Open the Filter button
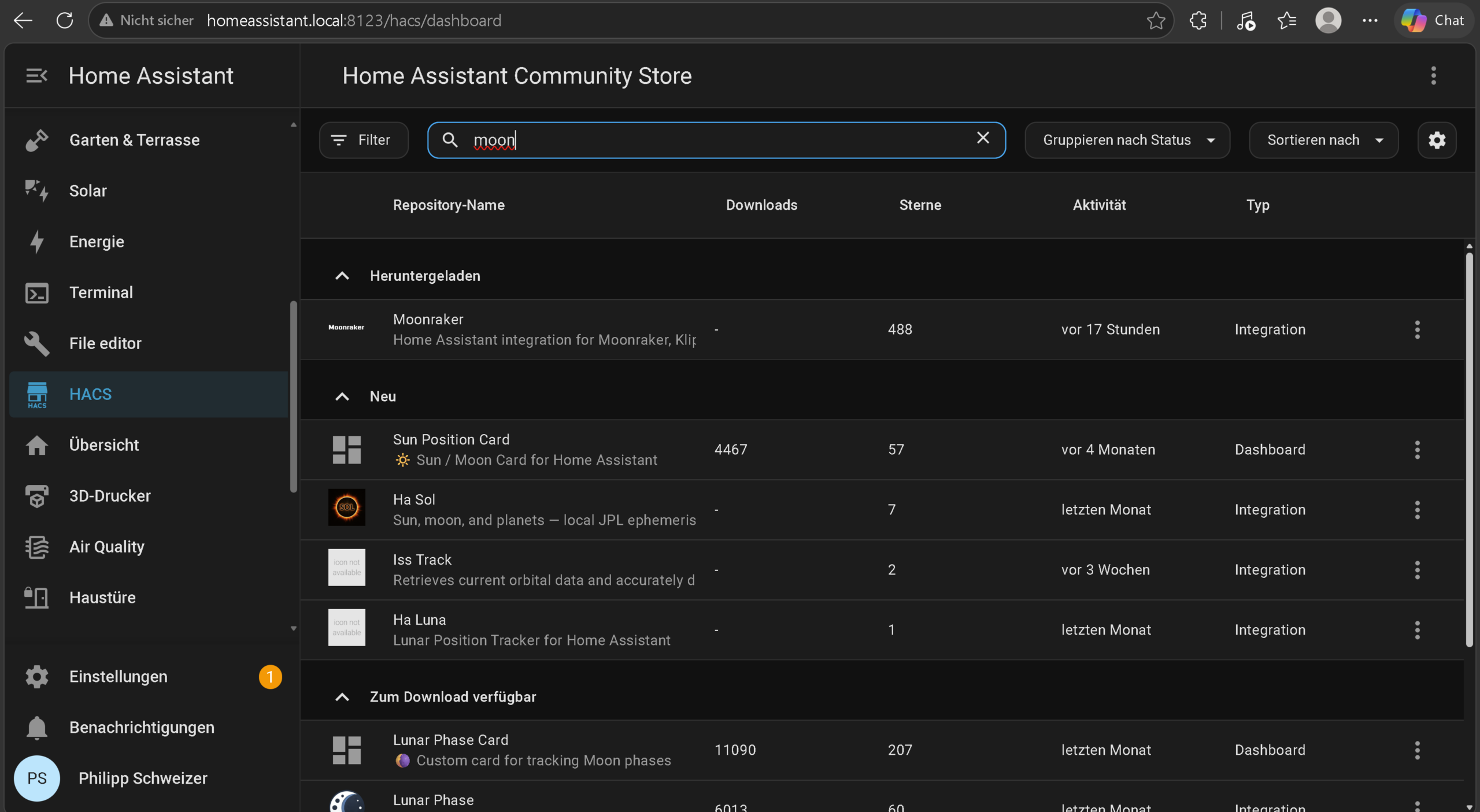Screen dimensions: 1480x812 point(364,140)
